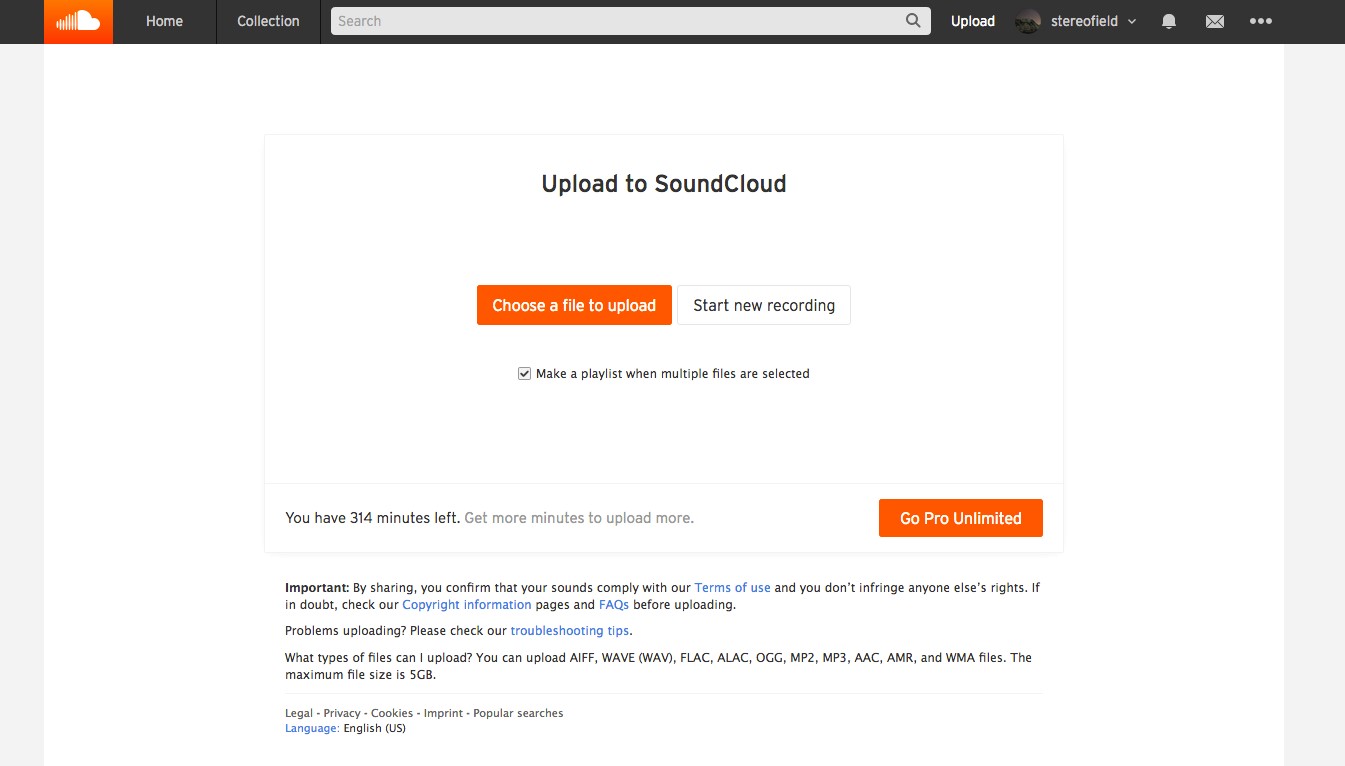Viewport: 1345px width, 766px height.
Task: Switch to the Collection tab
Action: point(266,21)
